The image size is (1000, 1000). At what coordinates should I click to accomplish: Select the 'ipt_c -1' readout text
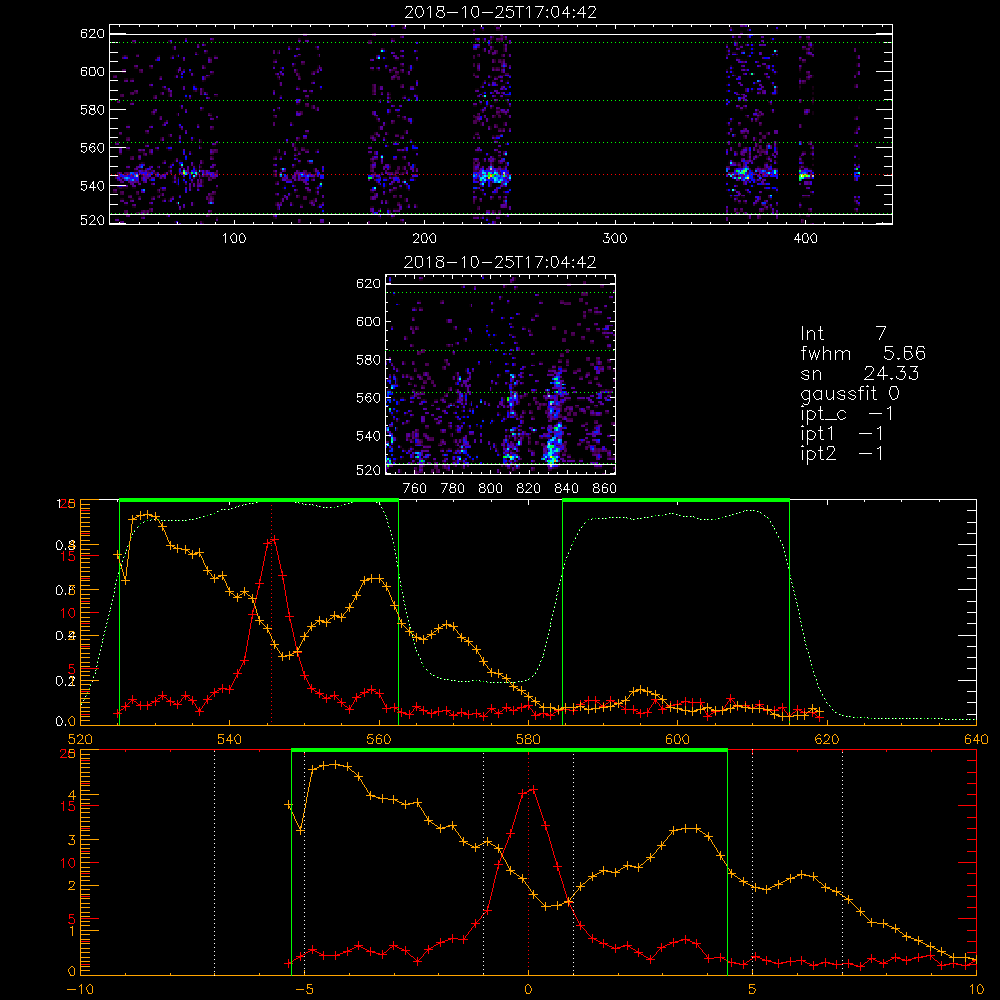coord(847,414)
